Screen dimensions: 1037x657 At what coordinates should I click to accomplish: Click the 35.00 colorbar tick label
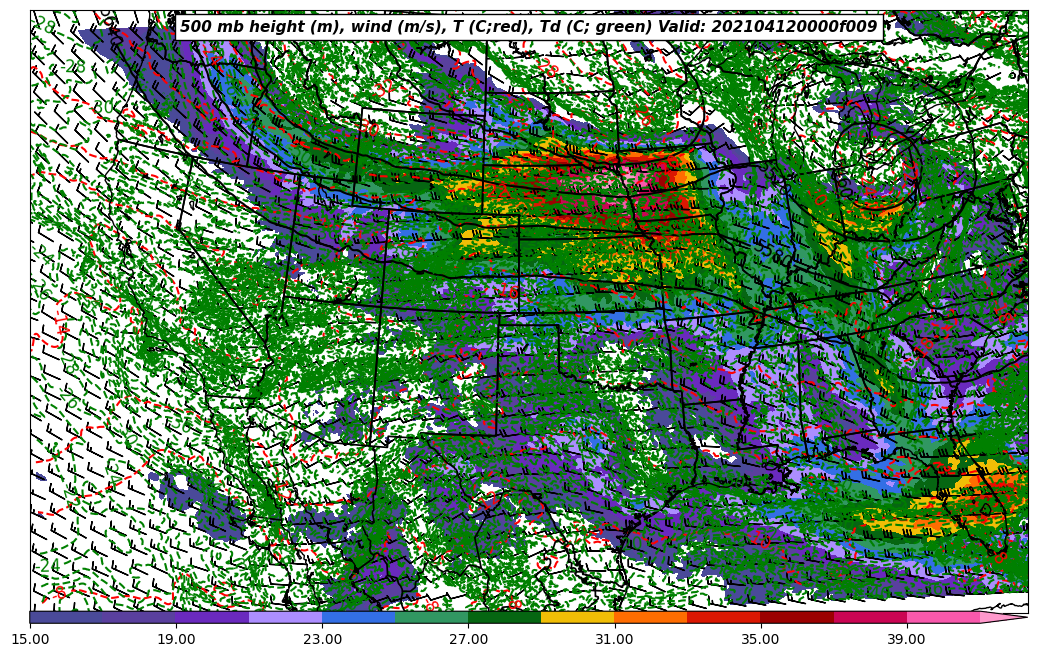(x=761, y=640)
